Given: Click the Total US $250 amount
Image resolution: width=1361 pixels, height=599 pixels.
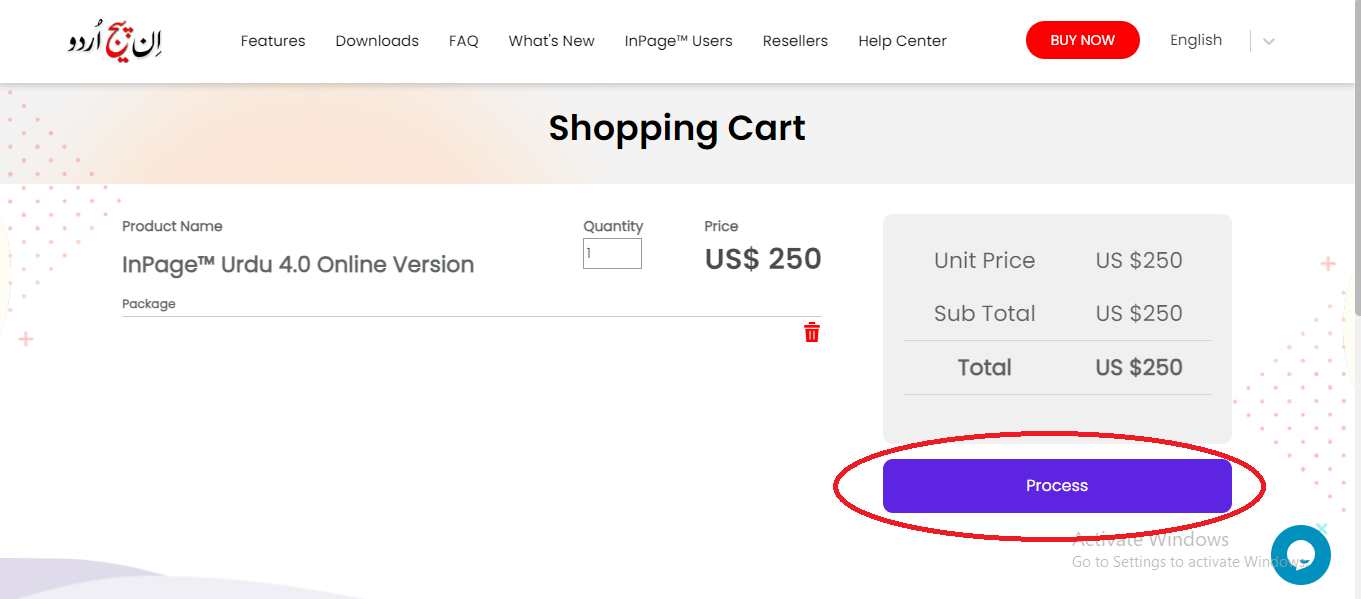Looking at the screenshot, I should point(1139,368).
